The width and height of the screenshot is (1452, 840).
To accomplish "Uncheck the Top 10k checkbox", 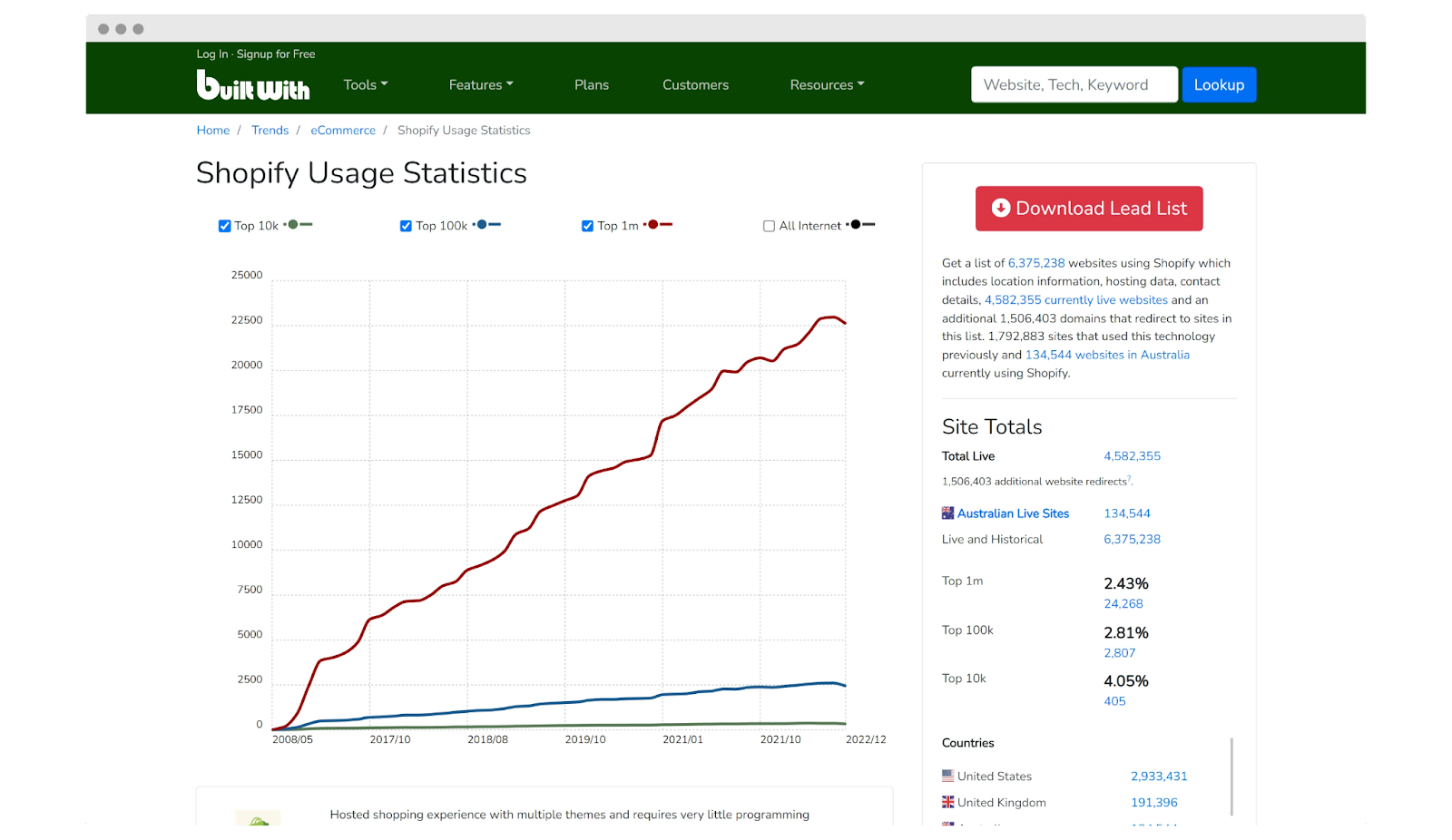I will click(224, 226).
